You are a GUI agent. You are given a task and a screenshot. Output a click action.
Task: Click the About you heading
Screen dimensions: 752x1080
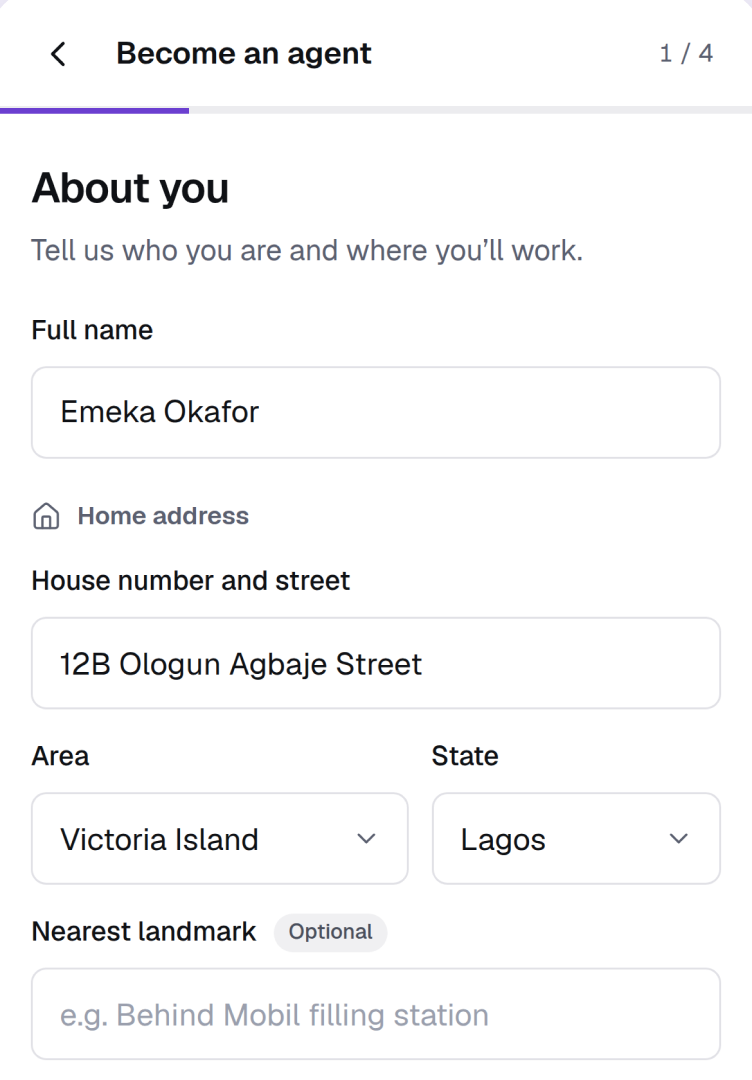tap(130, 188)
